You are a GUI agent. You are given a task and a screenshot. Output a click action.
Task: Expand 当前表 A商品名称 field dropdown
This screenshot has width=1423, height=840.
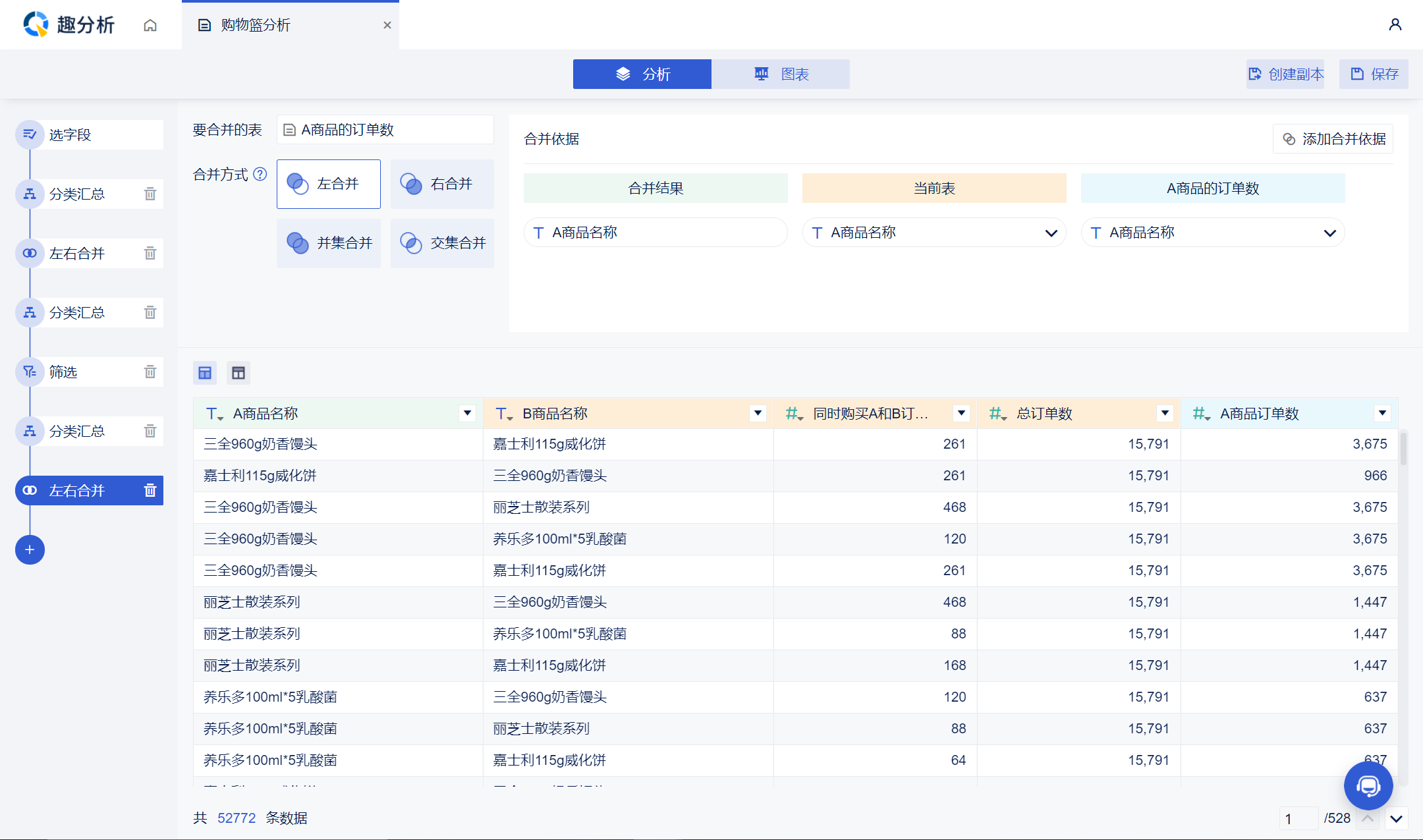pos(1051,233)
